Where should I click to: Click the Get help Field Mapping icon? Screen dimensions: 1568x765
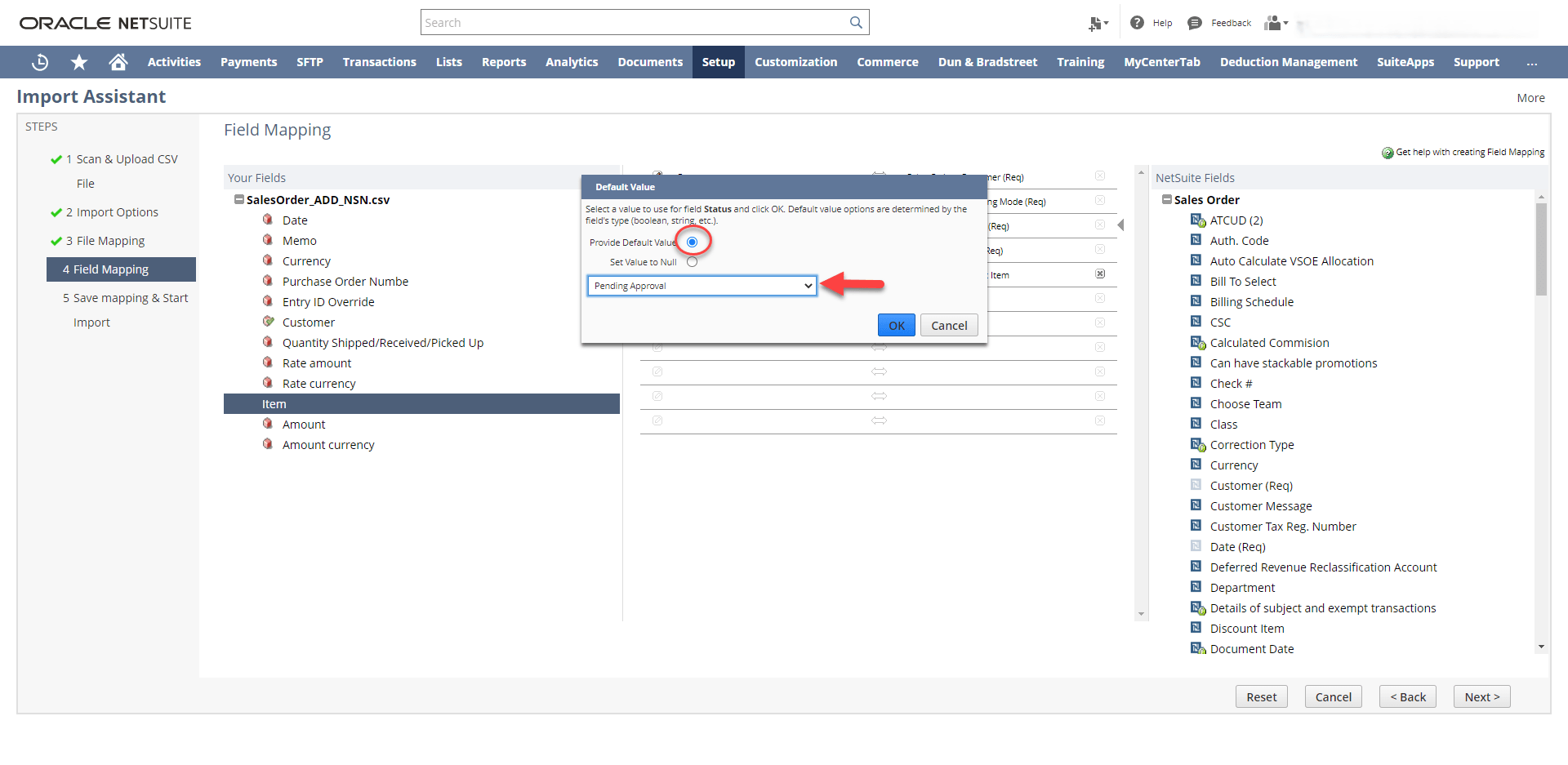[x=1388, y=153]
